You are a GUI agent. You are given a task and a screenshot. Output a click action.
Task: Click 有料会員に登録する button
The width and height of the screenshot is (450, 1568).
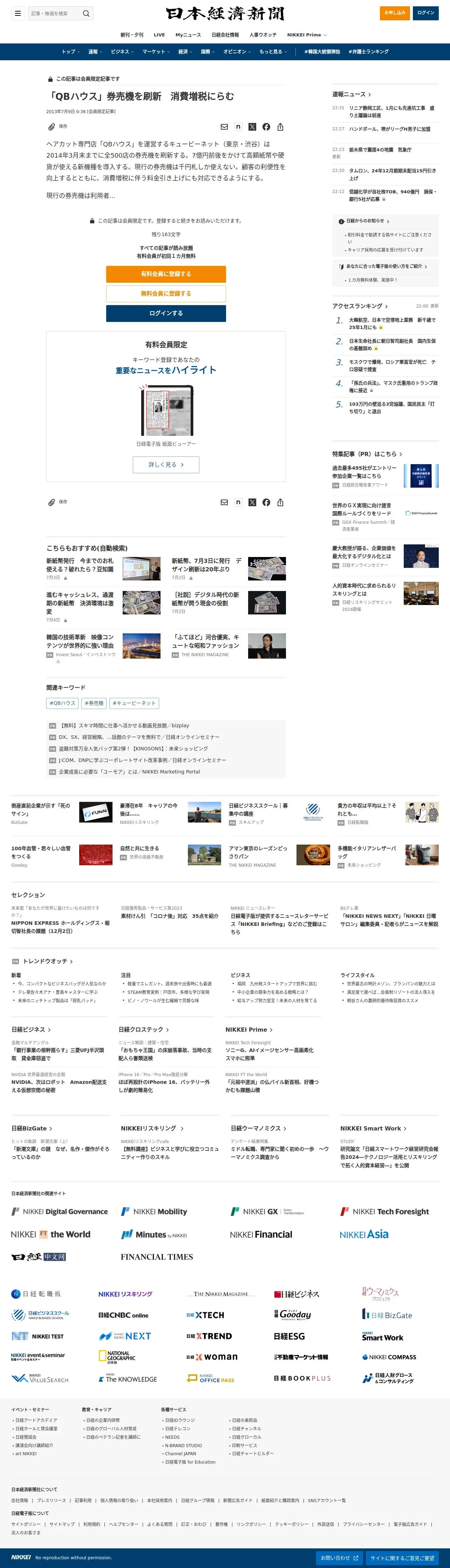[166, 274]
